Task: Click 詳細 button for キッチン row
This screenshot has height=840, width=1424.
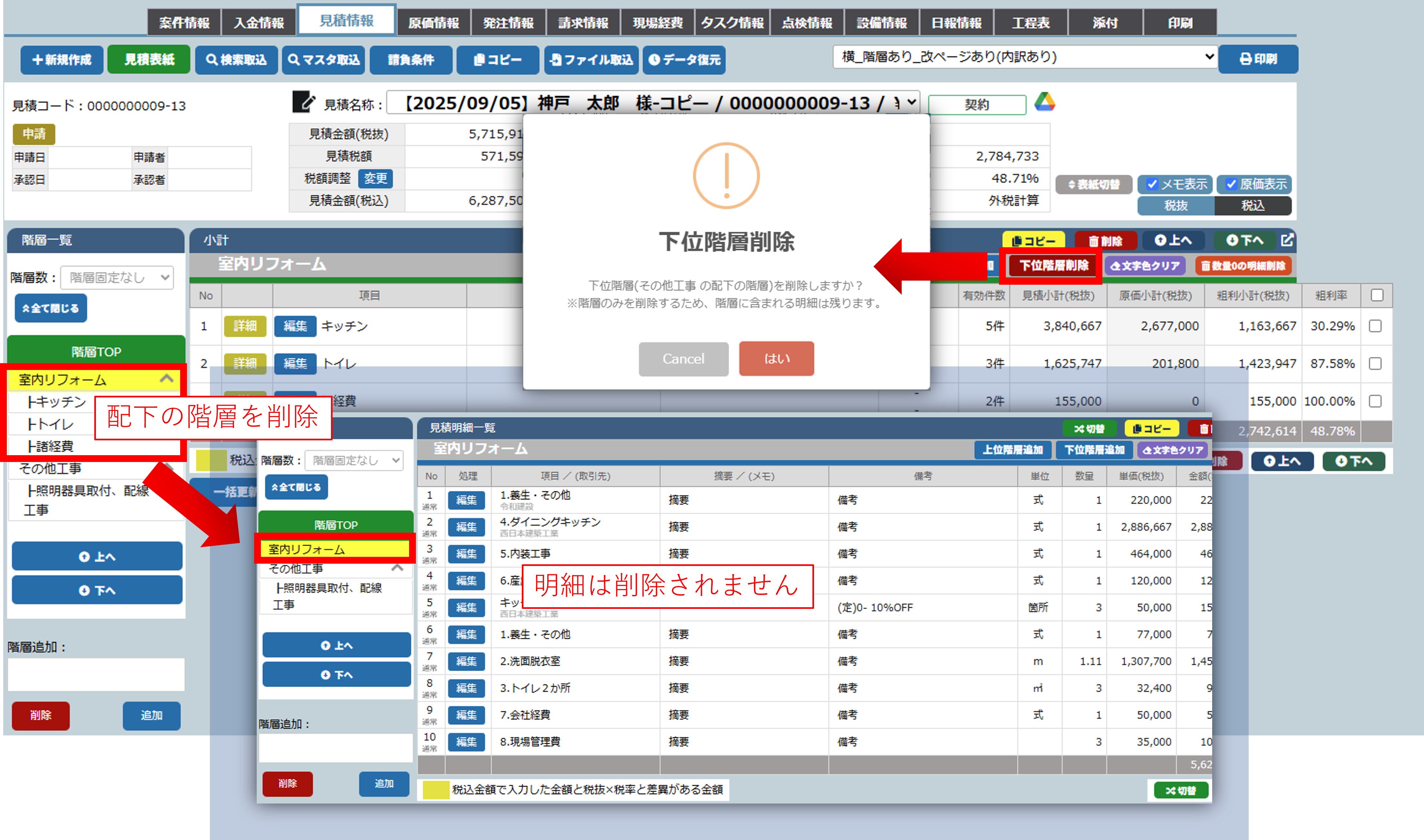Action: [x=244, y=325]
